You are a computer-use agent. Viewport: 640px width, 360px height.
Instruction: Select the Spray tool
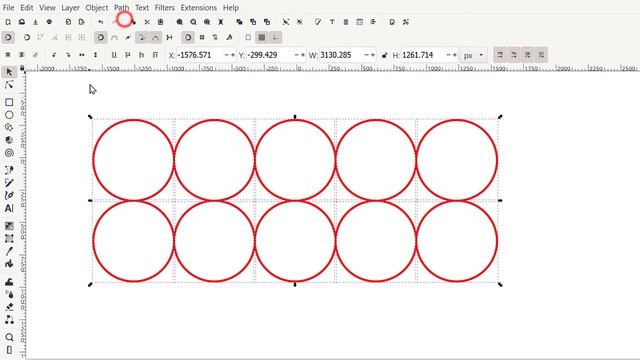(9, 294)
